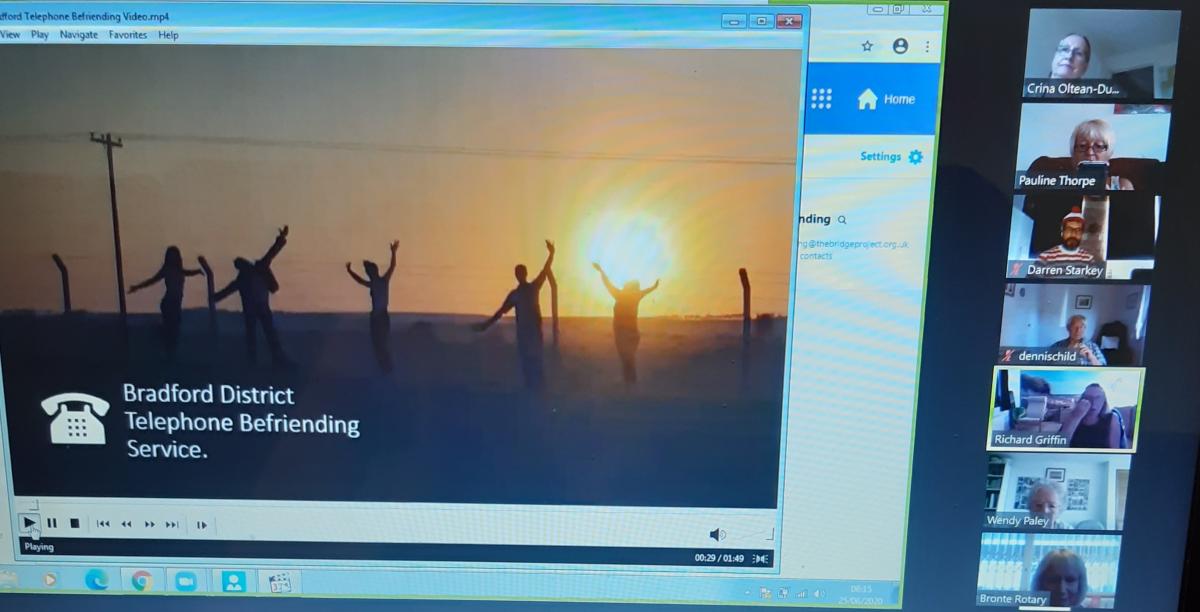Click the video seek bar
The height and width of the screenshot is (612, 1200).
(x=395, y=505)
